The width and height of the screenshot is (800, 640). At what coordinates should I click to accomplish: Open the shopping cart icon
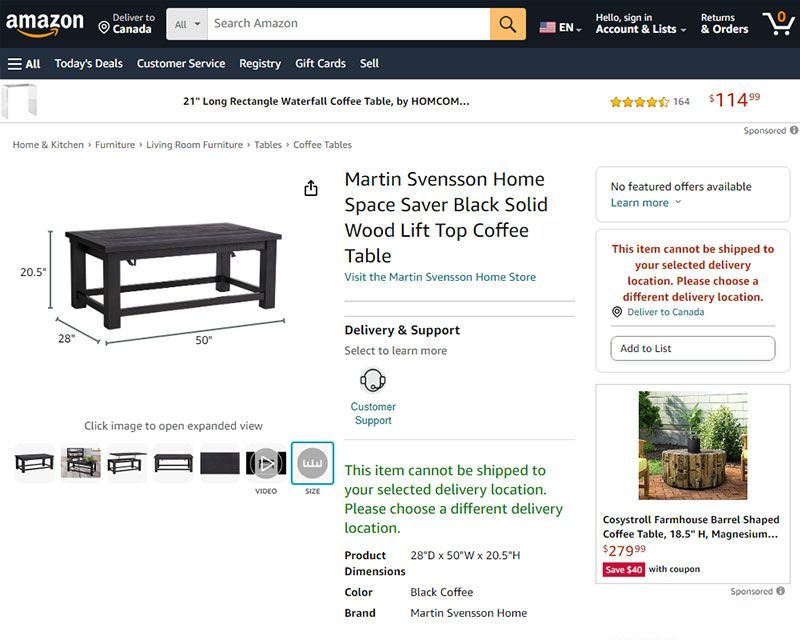[x=778, y=23]
